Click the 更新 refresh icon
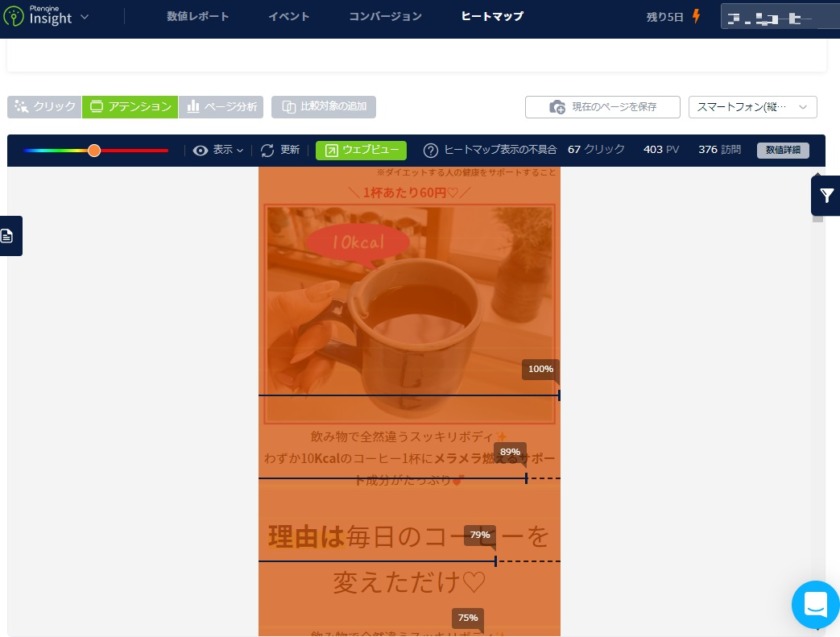Viewport: 840px width, 637px height. point(267,150)
